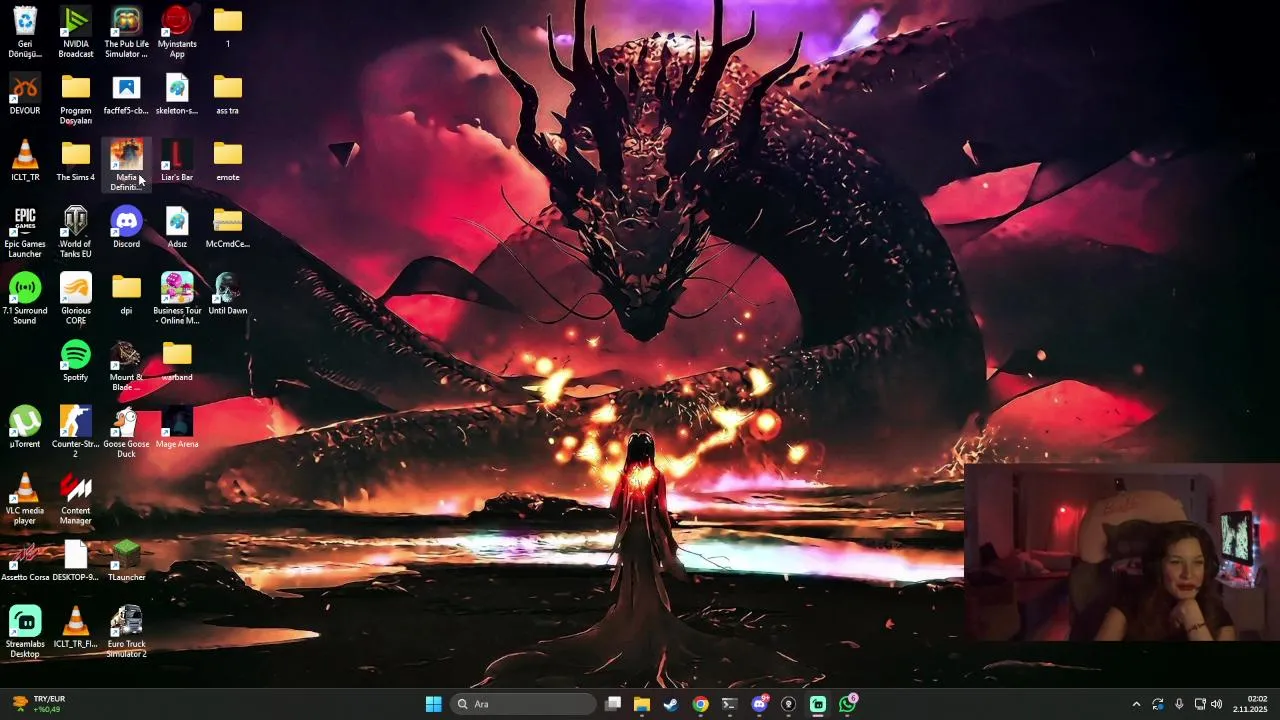Launch 7.1 Surround Sound app
Screen dimensions: 1280x720
point(25,298)
